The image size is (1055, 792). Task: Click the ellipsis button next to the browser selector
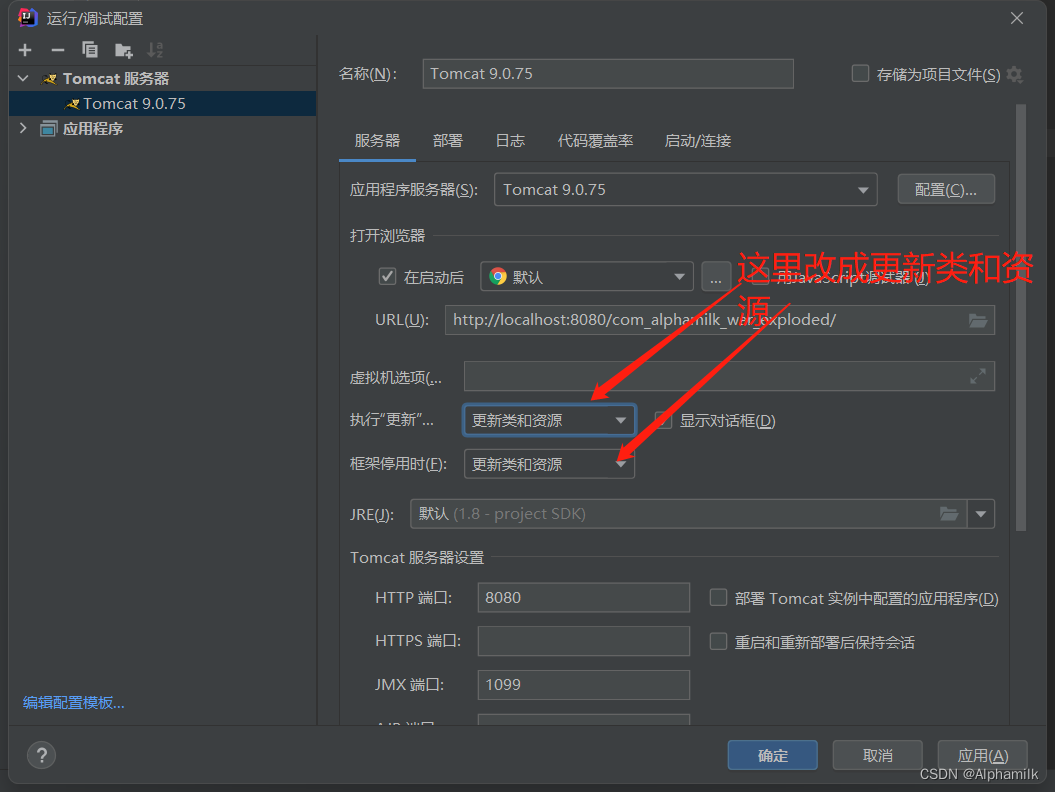(x=716, y=277)
